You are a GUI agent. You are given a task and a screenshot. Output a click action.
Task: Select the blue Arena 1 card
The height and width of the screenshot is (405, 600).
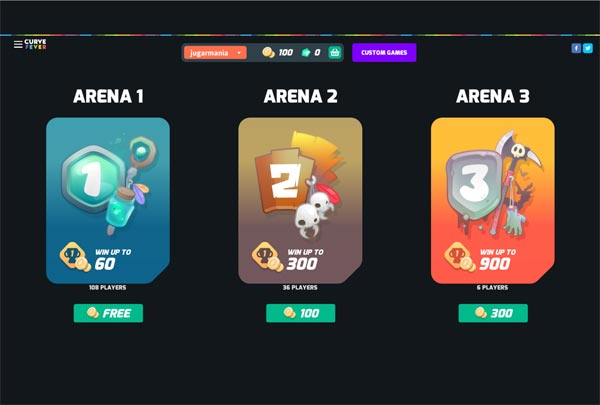point(108,200)
